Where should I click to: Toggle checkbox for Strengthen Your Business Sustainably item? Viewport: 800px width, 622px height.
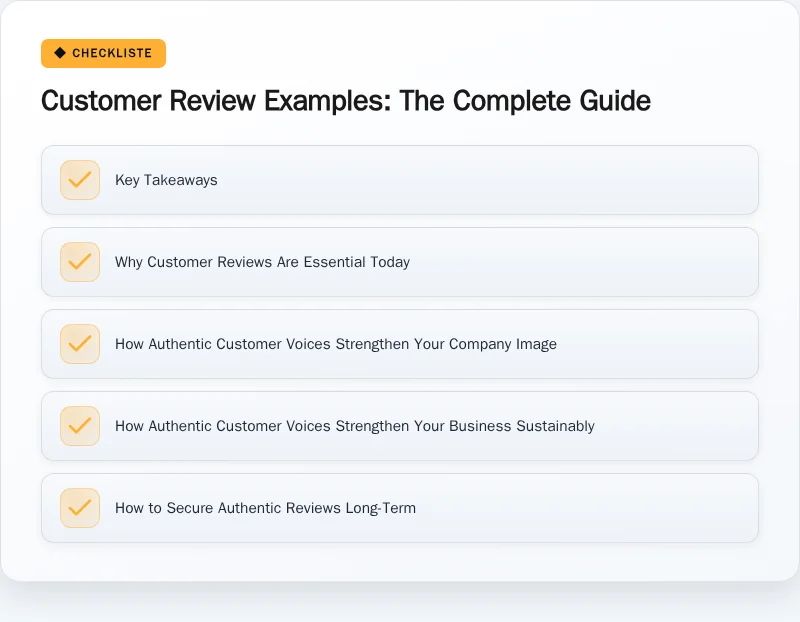pyautogui.click(x=80, y=426)
